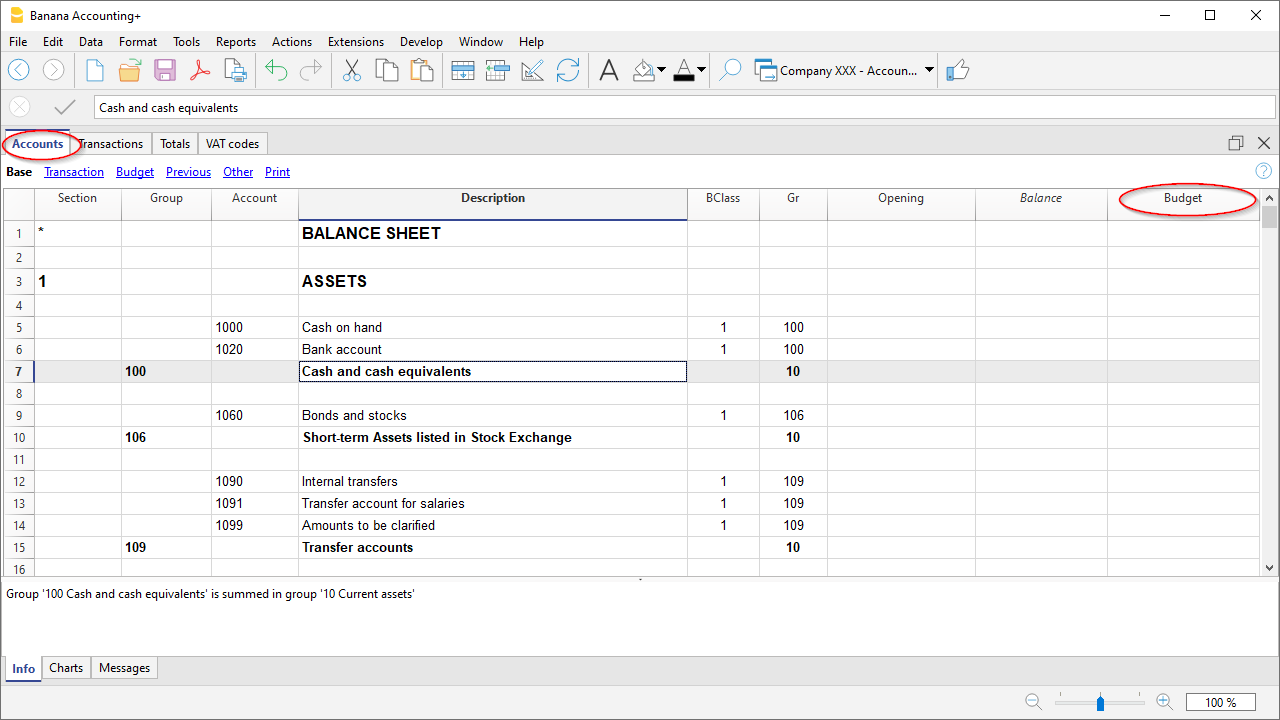Open the Company XXX file dropdown
The width and height of the screenshot is (1280, 720).
929,70
